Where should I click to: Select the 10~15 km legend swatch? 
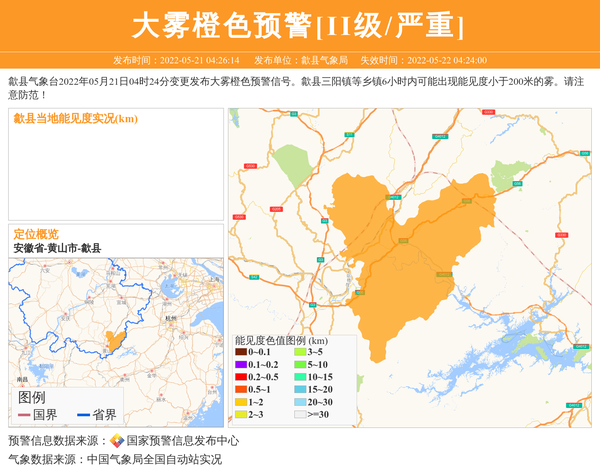[x=300, y=377]
